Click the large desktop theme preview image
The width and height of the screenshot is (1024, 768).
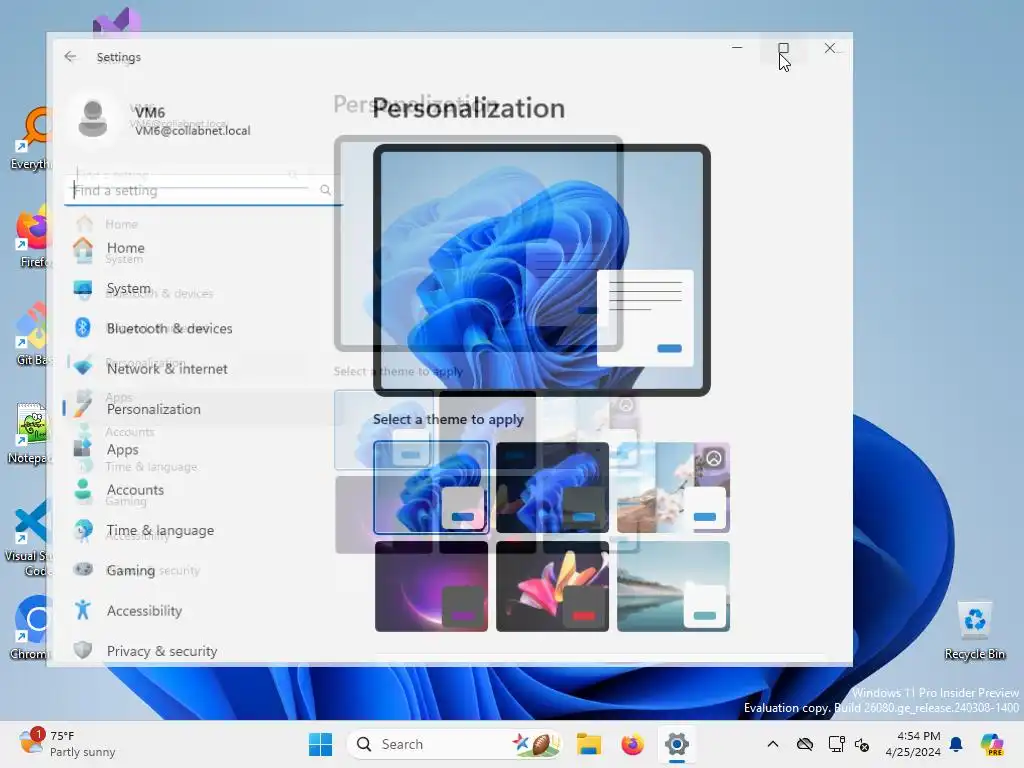point(542,270)
